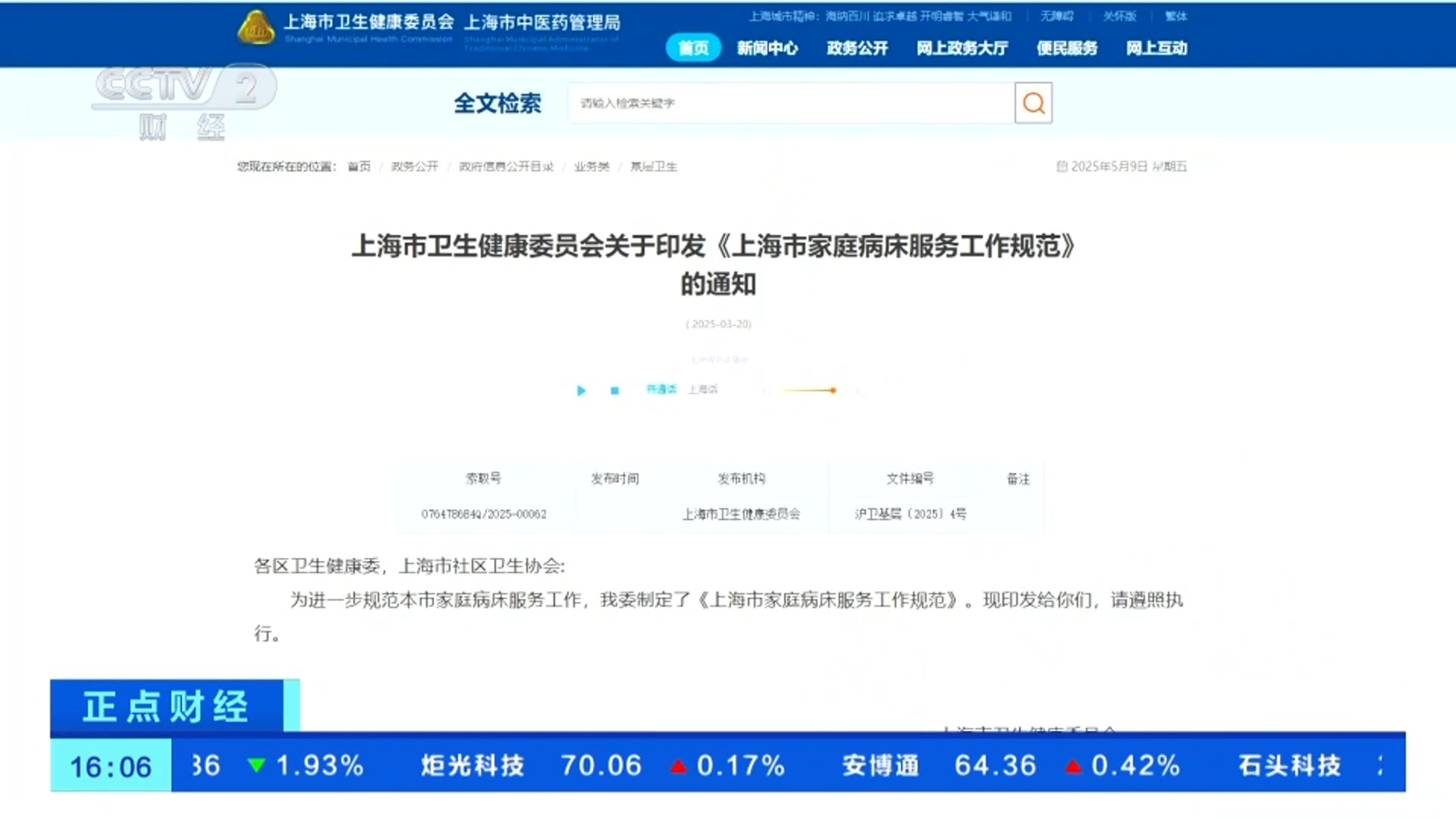Screen dimensions: 1456x819
Task: Go to 政府信息公开目录 breadcrumb link
Action: pyautogui.click(x=506, y=166)
